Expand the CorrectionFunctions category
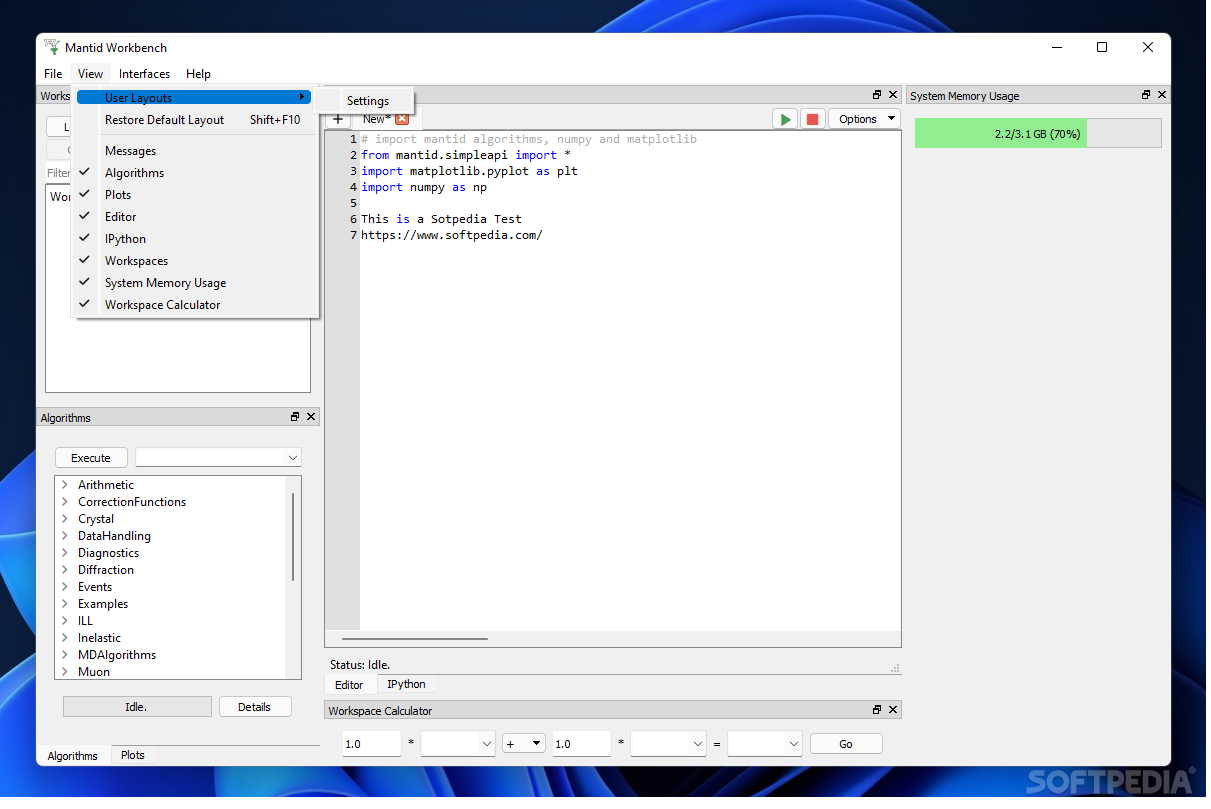 tap(65, 502)
